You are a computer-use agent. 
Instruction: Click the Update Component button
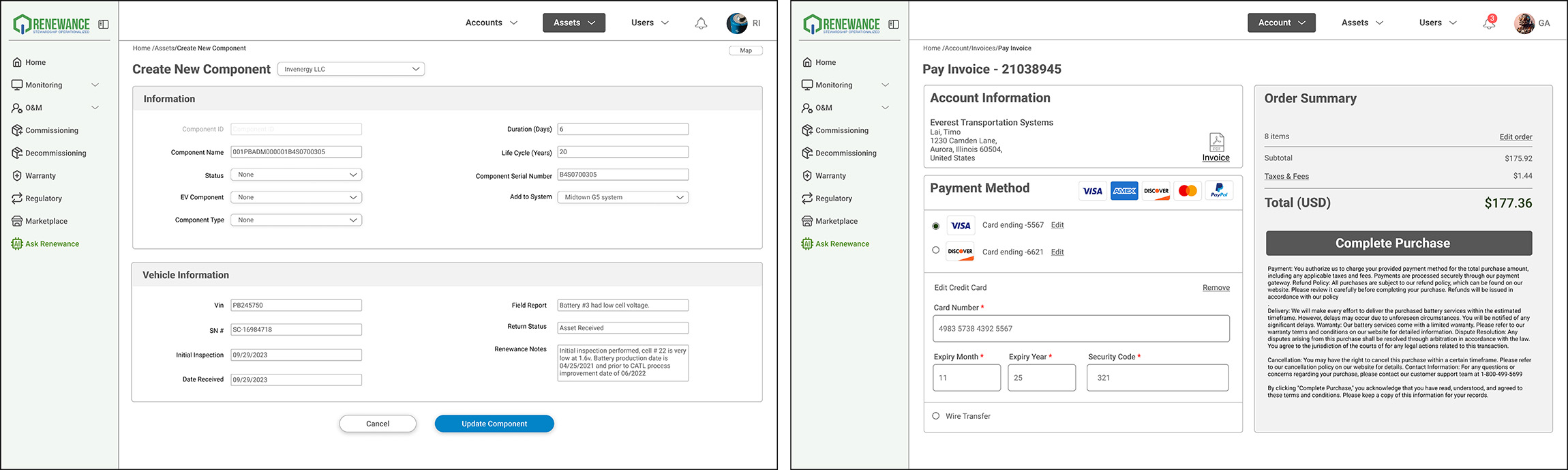(x=494, y=424)
